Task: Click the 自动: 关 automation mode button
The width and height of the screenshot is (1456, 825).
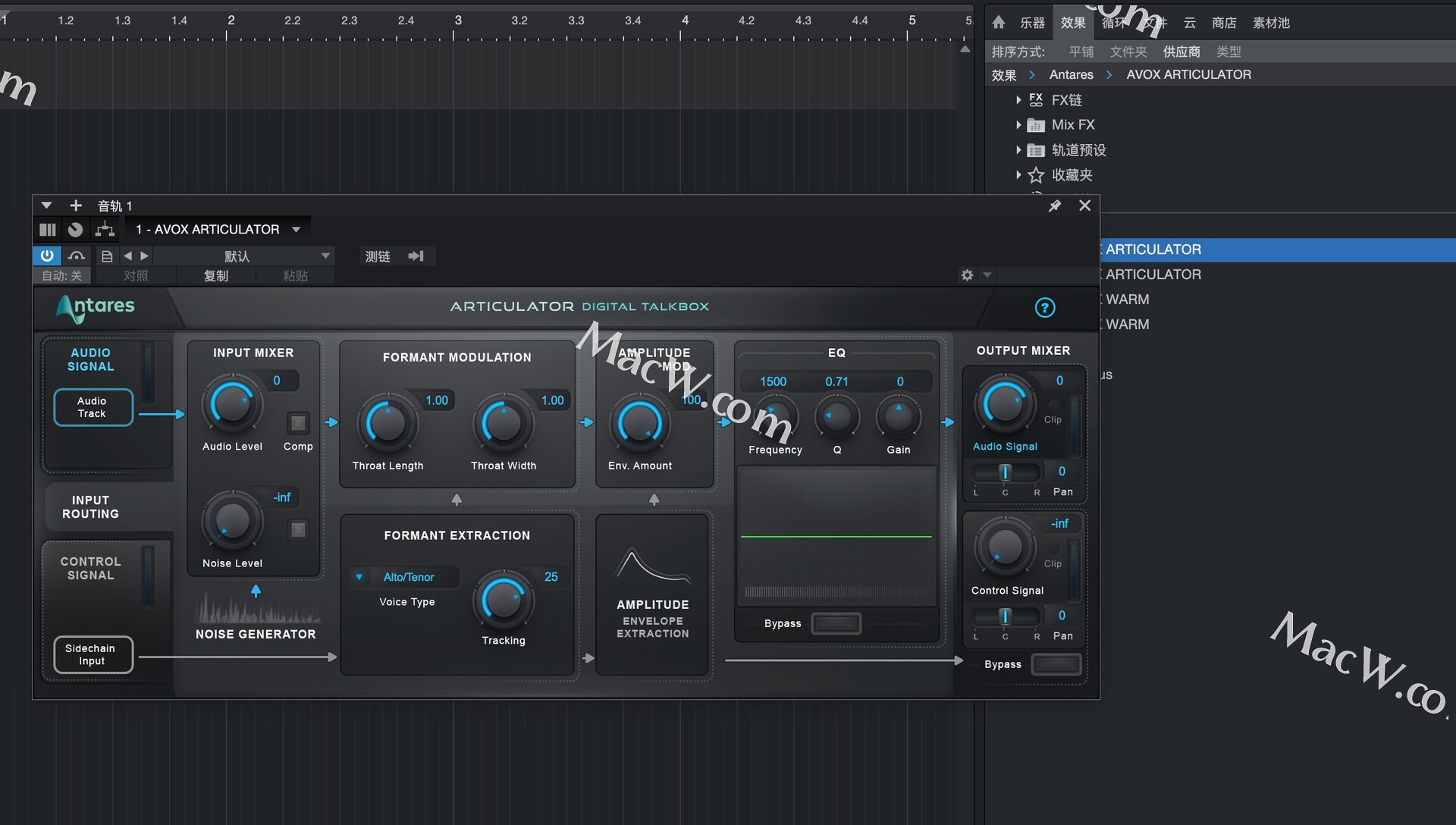Action: tap(61, 275)
